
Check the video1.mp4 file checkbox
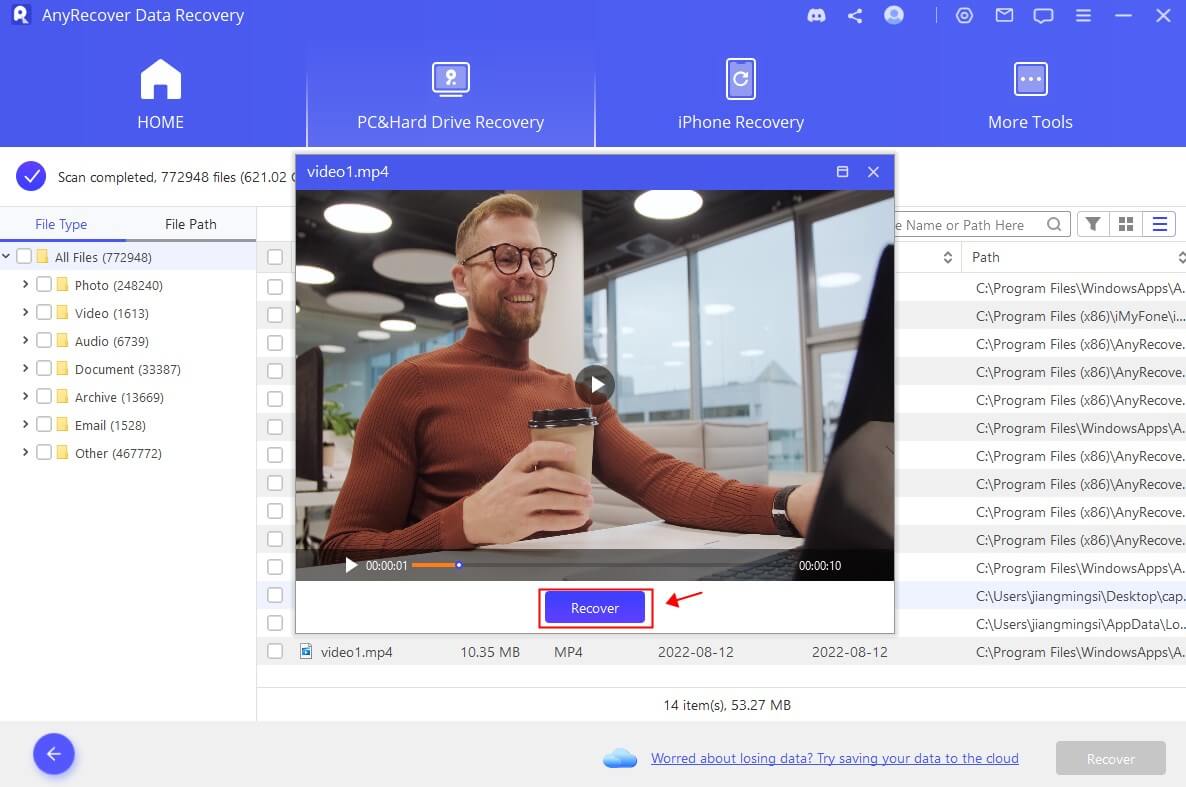coord(276,651)
